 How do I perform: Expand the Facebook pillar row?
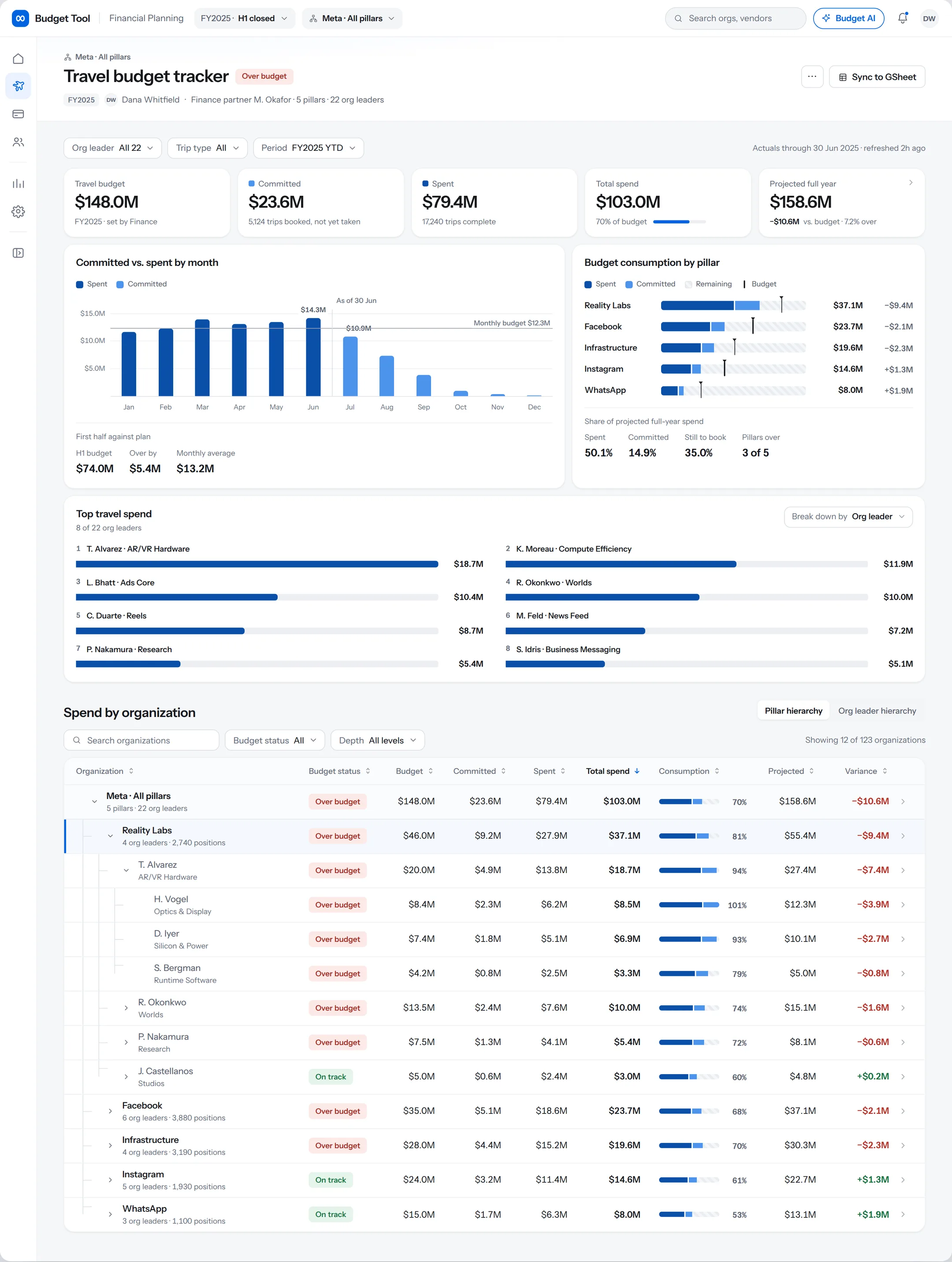pyautogui.click(x=110, y=1111)
